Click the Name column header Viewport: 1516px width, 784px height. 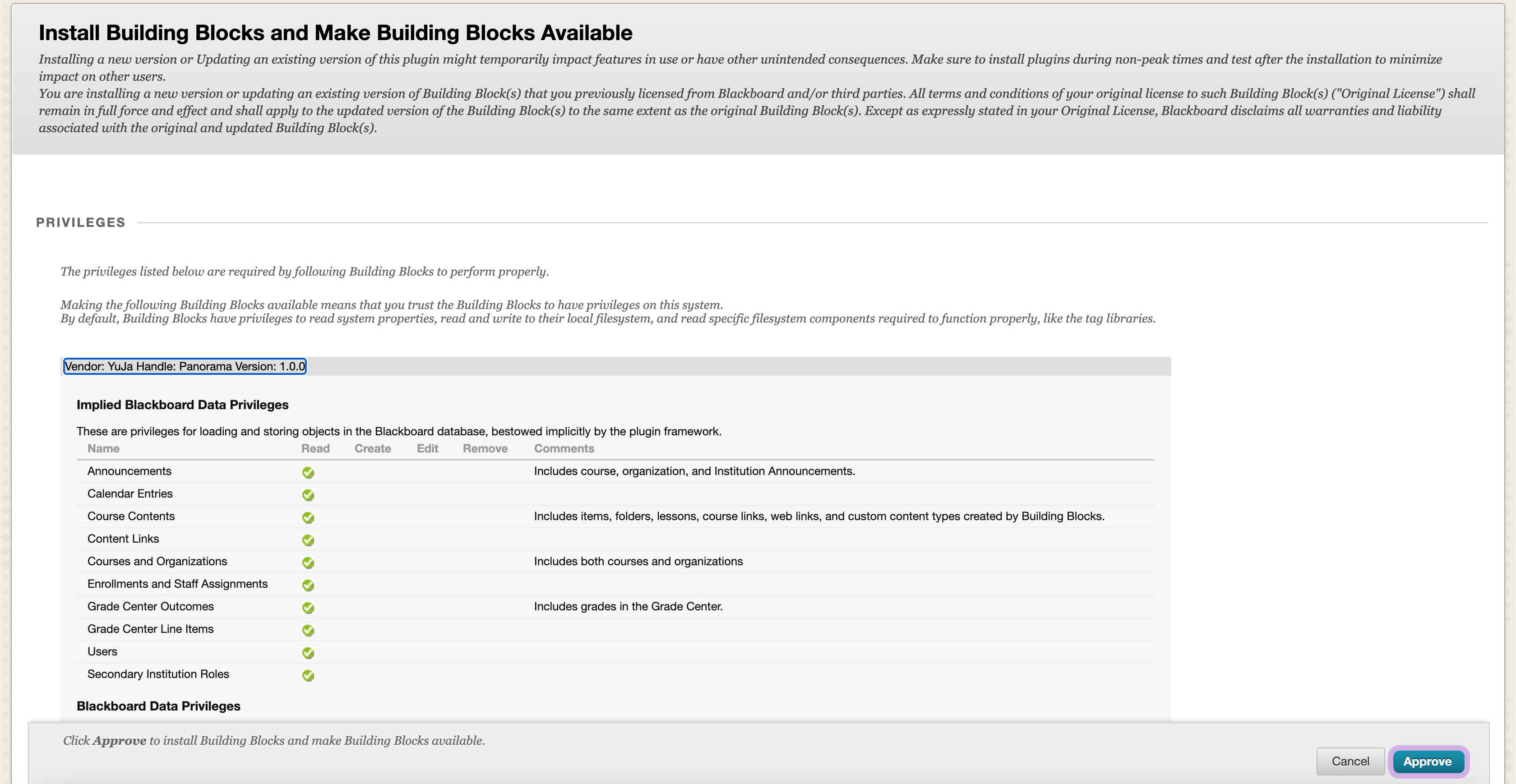coord(104,448)
